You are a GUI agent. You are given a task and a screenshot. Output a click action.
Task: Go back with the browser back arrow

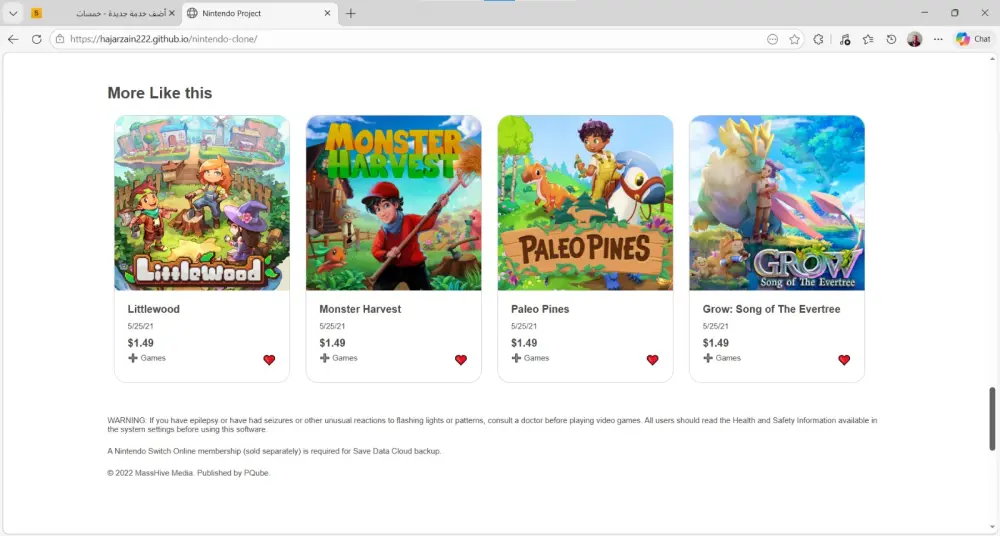13,39
